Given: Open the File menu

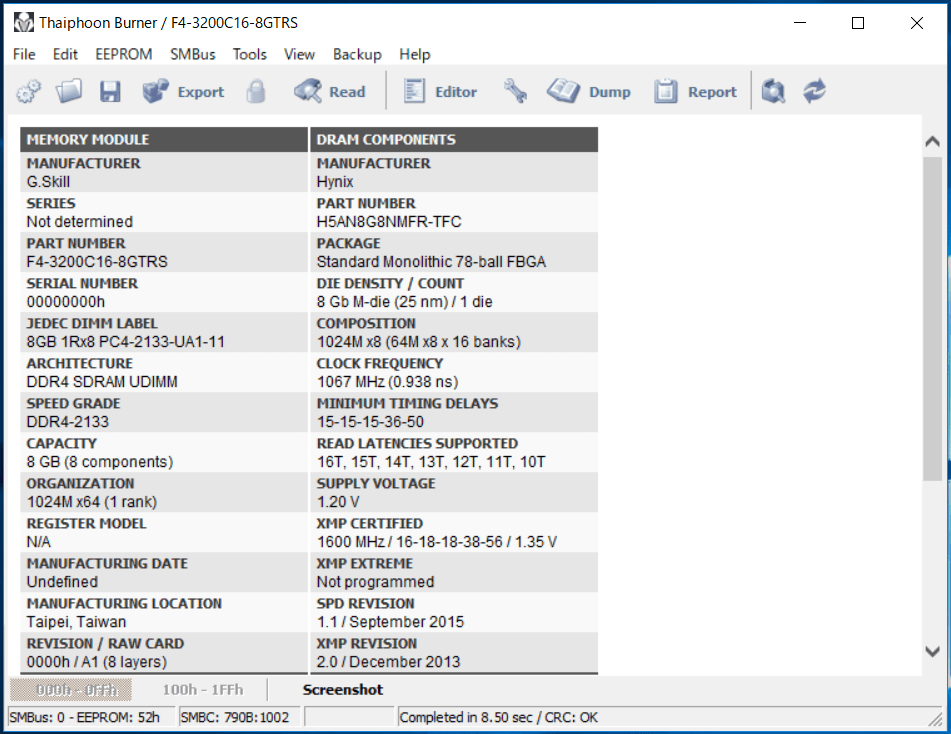Looking at the screenshot, I should [x=24, y=55].
